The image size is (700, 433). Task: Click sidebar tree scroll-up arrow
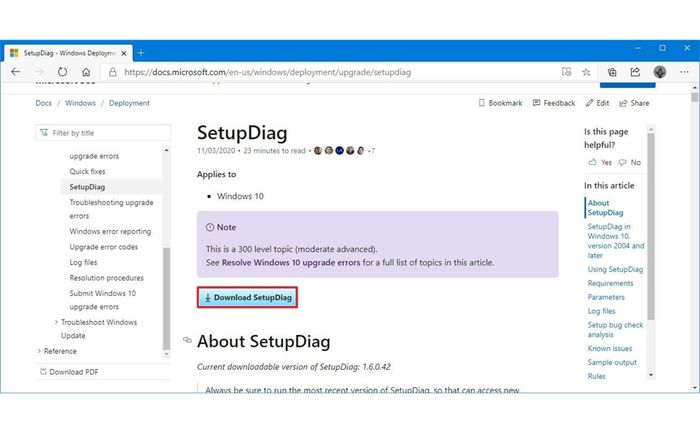tap(167, 150)
